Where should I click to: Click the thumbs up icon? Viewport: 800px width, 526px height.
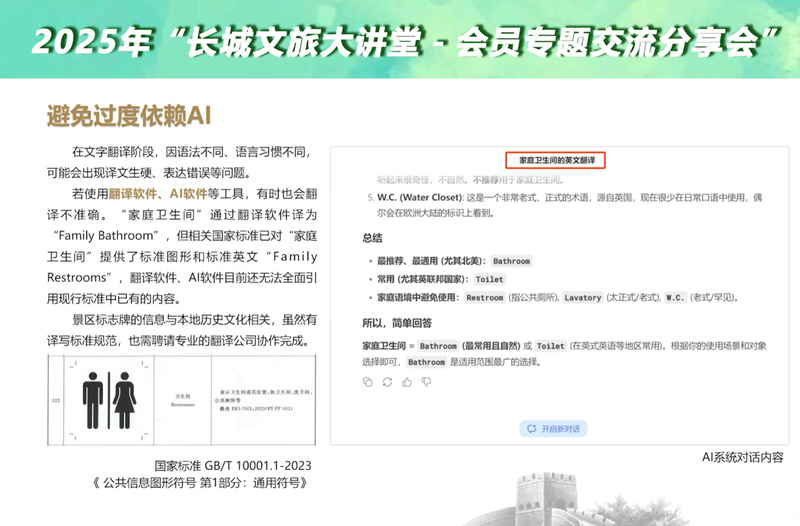(407, 382)
